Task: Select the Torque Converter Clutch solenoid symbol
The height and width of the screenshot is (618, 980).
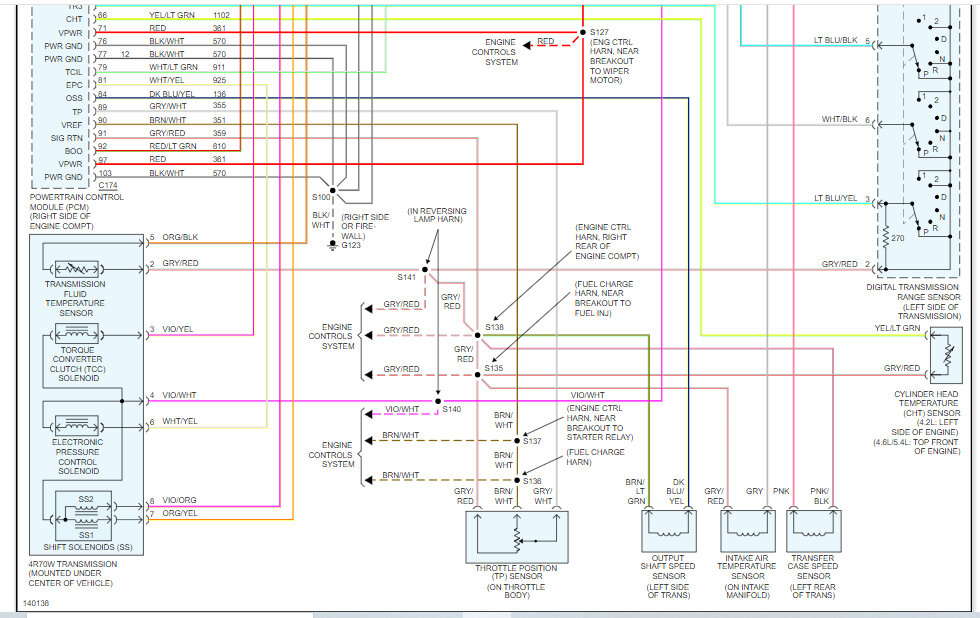Action: tap(77, 335)
